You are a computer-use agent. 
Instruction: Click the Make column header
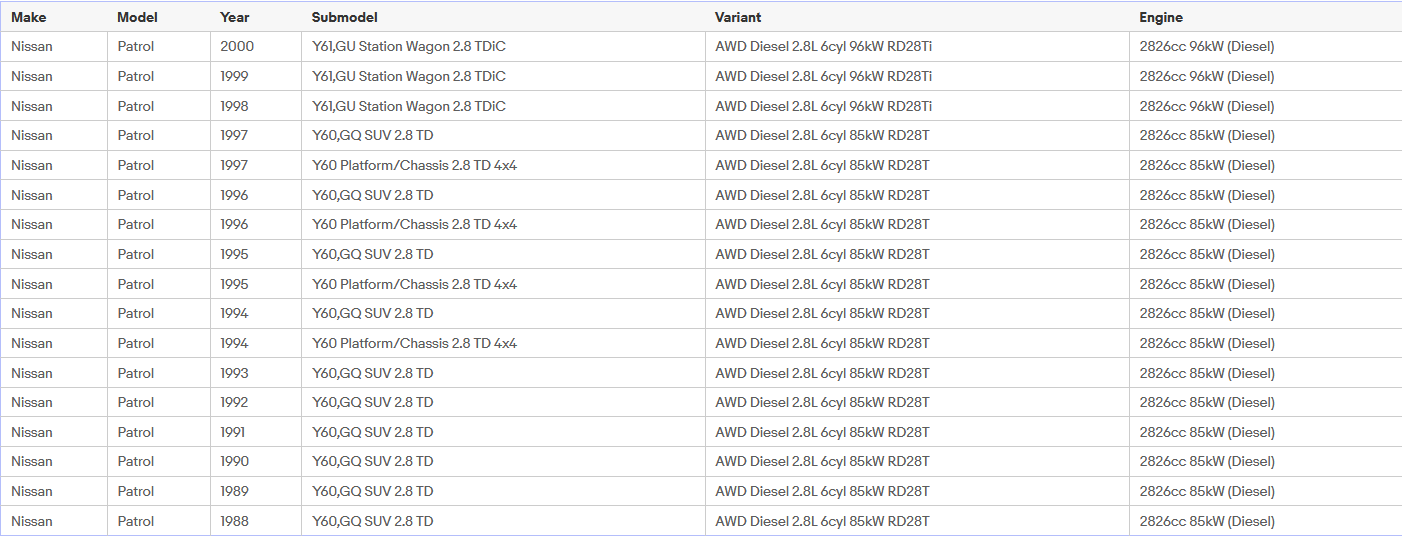coord(54,17)
